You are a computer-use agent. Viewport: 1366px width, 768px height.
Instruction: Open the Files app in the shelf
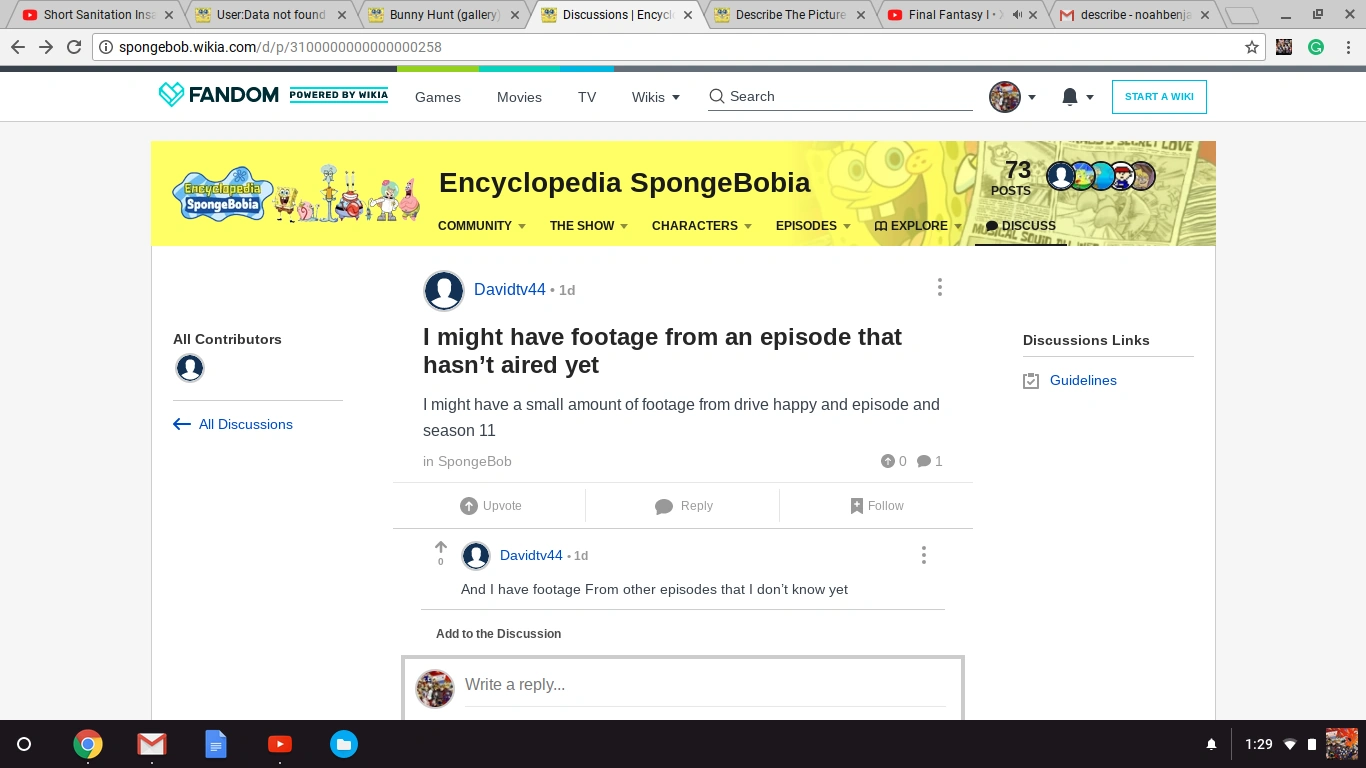[343, 744]
